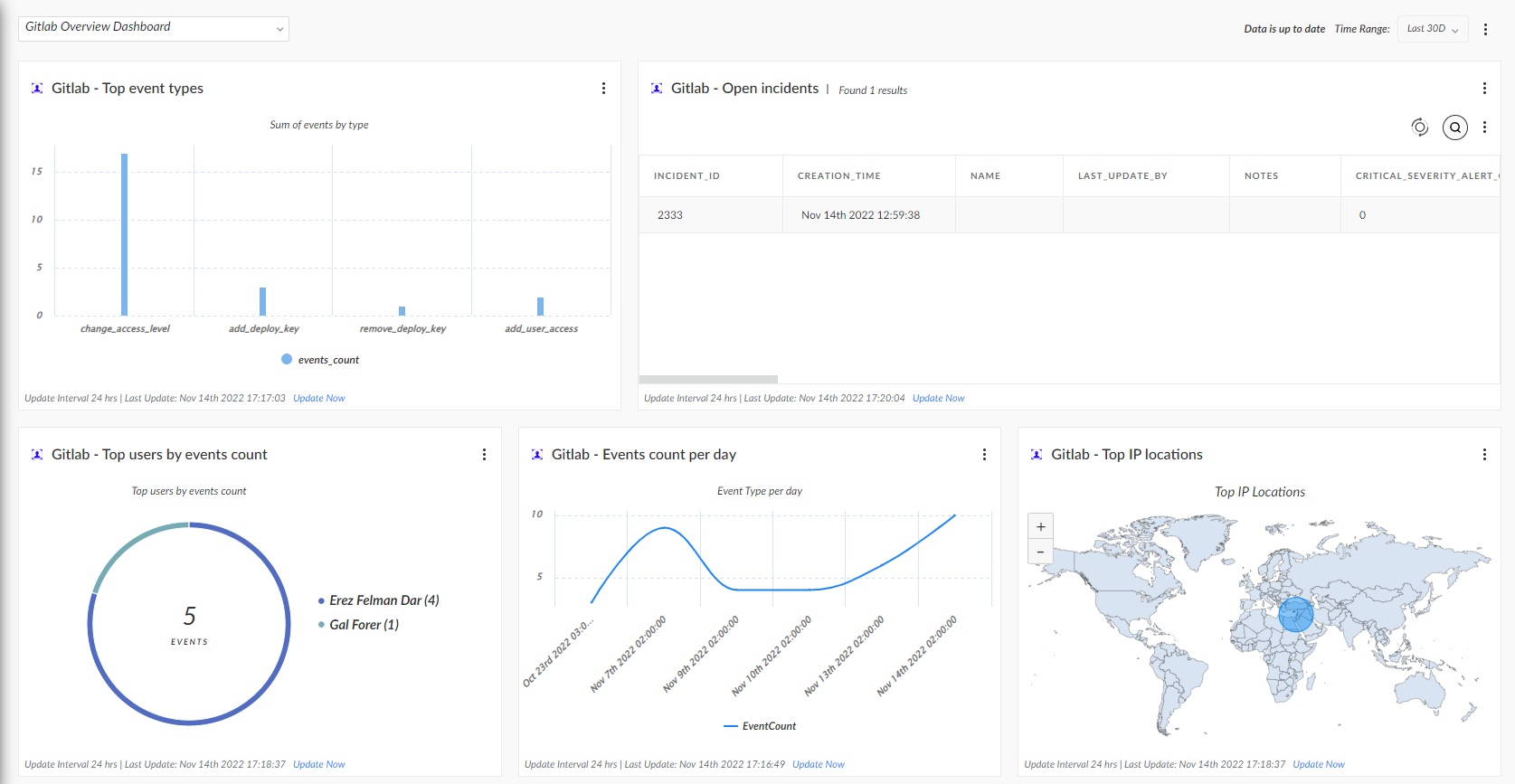Open the options menu of Events count per day widget
Image resolution: width=1515 pixels, height=784 pixels.
click(x=984, y=455)
